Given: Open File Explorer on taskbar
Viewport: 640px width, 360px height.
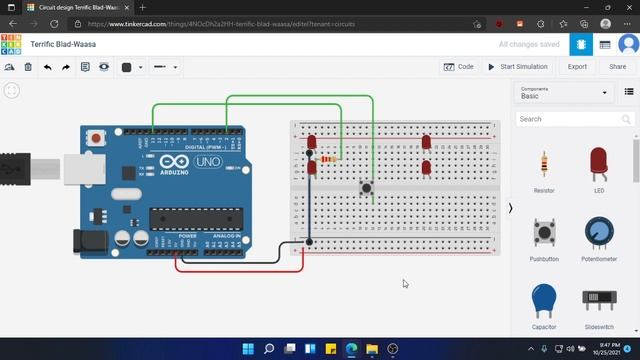Looking at the screenshot, I should 372,349.
